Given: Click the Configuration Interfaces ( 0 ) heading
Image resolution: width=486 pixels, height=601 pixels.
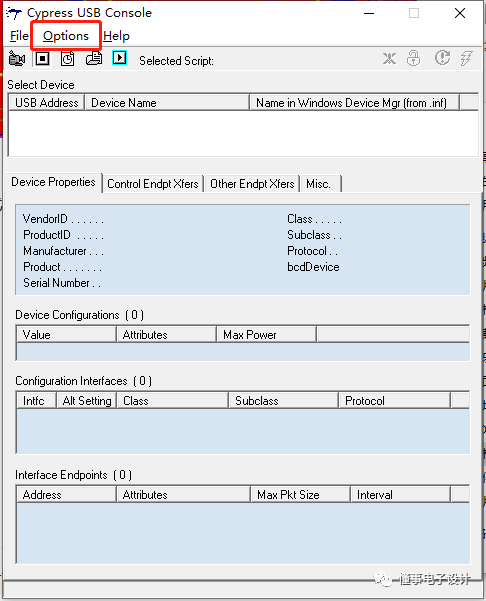Looking at the screenshot, I should click(84, 381).
